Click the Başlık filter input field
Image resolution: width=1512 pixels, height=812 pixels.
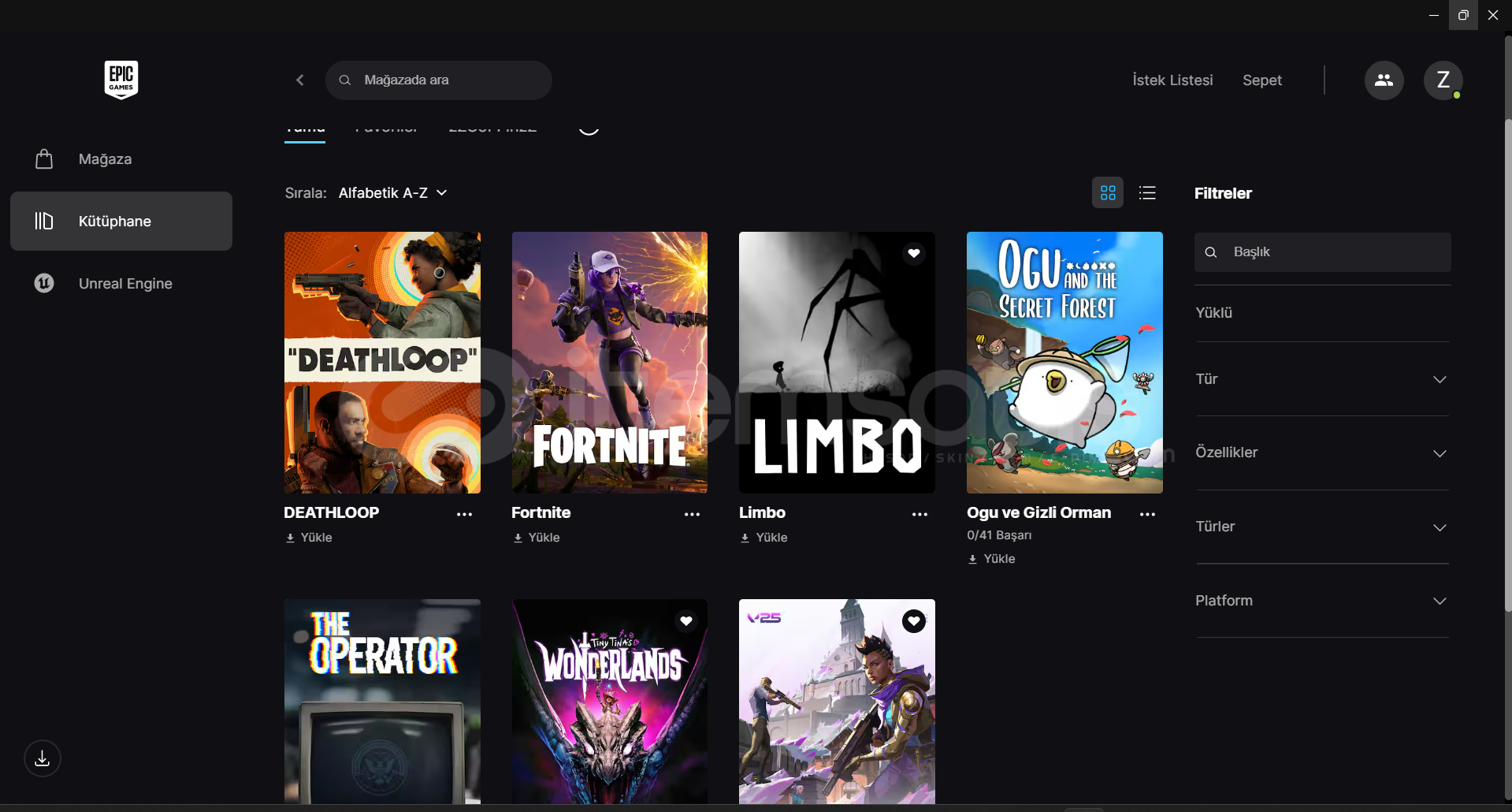pos(1322,252)
